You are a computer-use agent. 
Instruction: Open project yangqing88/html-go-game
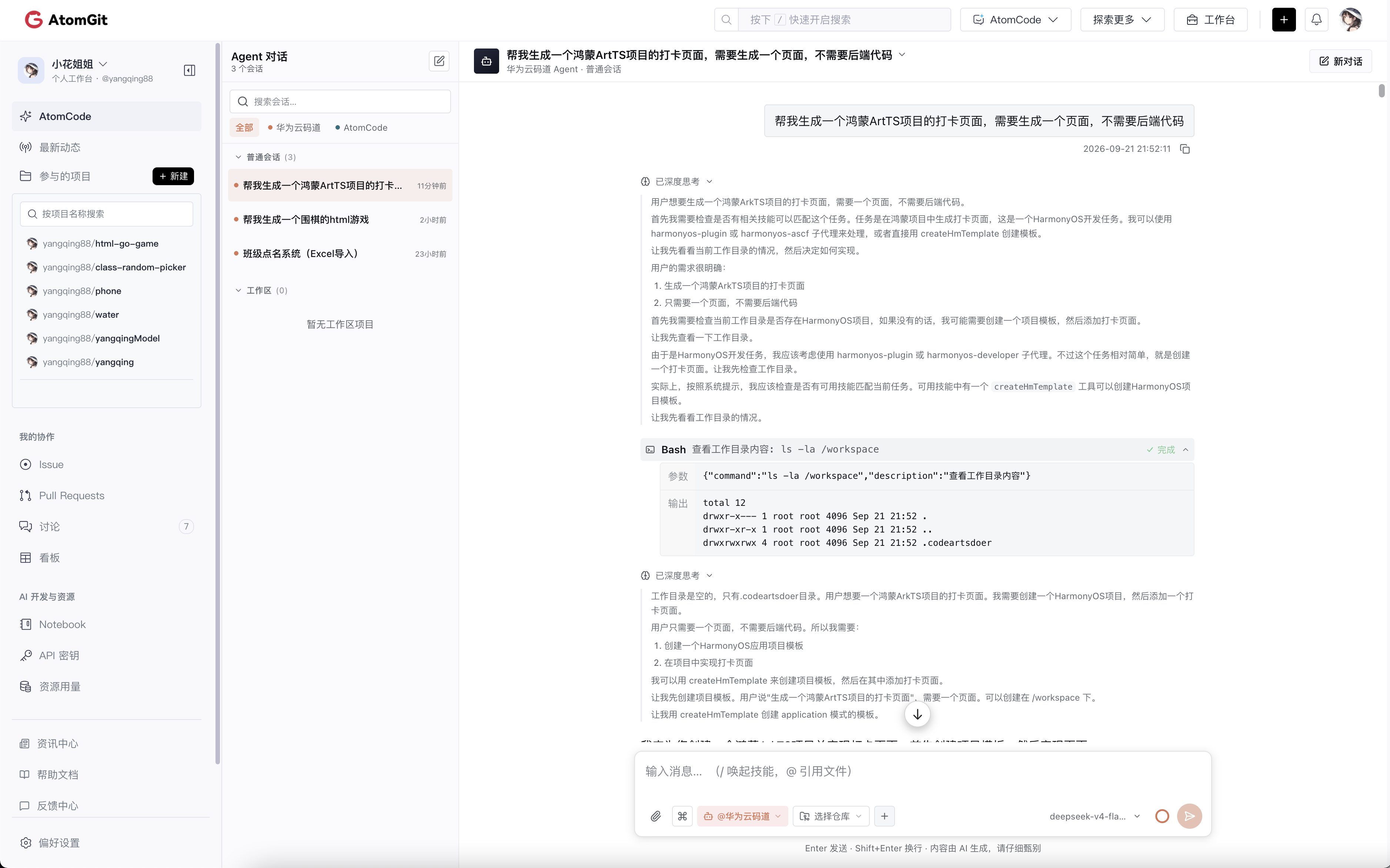[100, 243]
